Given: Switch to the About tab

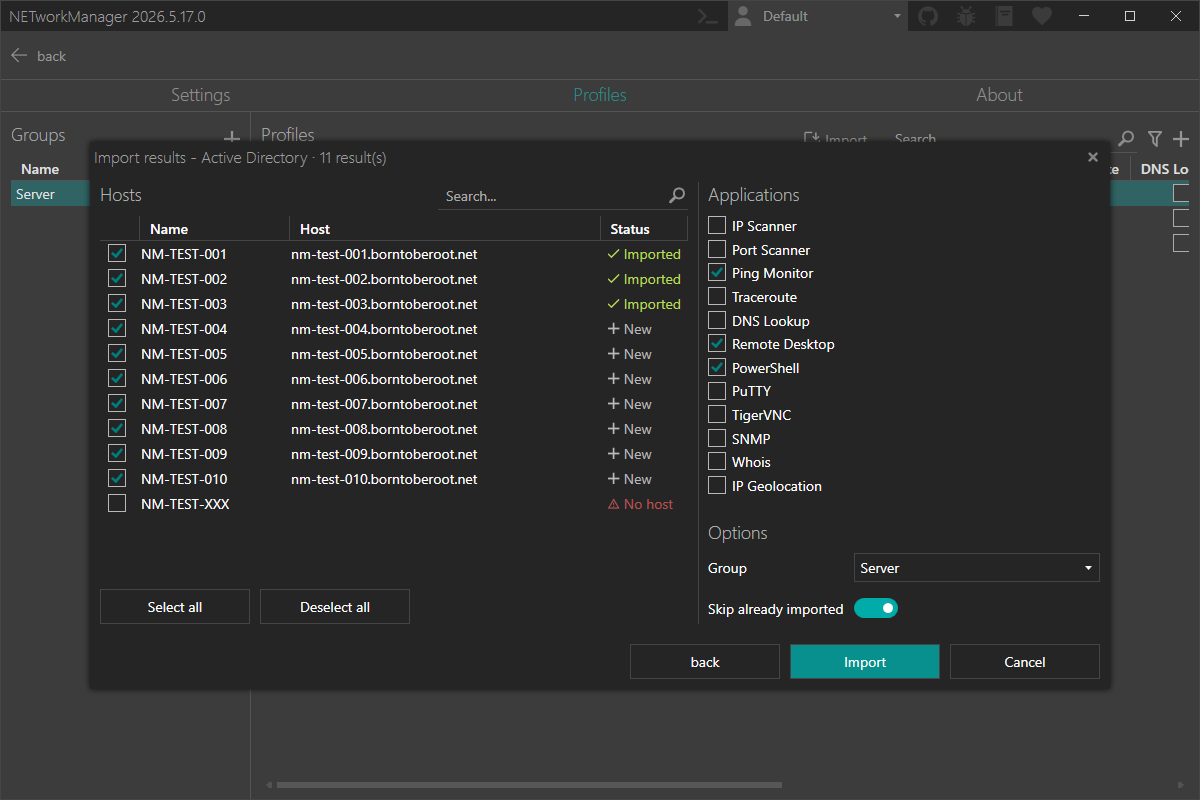Looking at the screenshot, I should click(x=999, y=95).
